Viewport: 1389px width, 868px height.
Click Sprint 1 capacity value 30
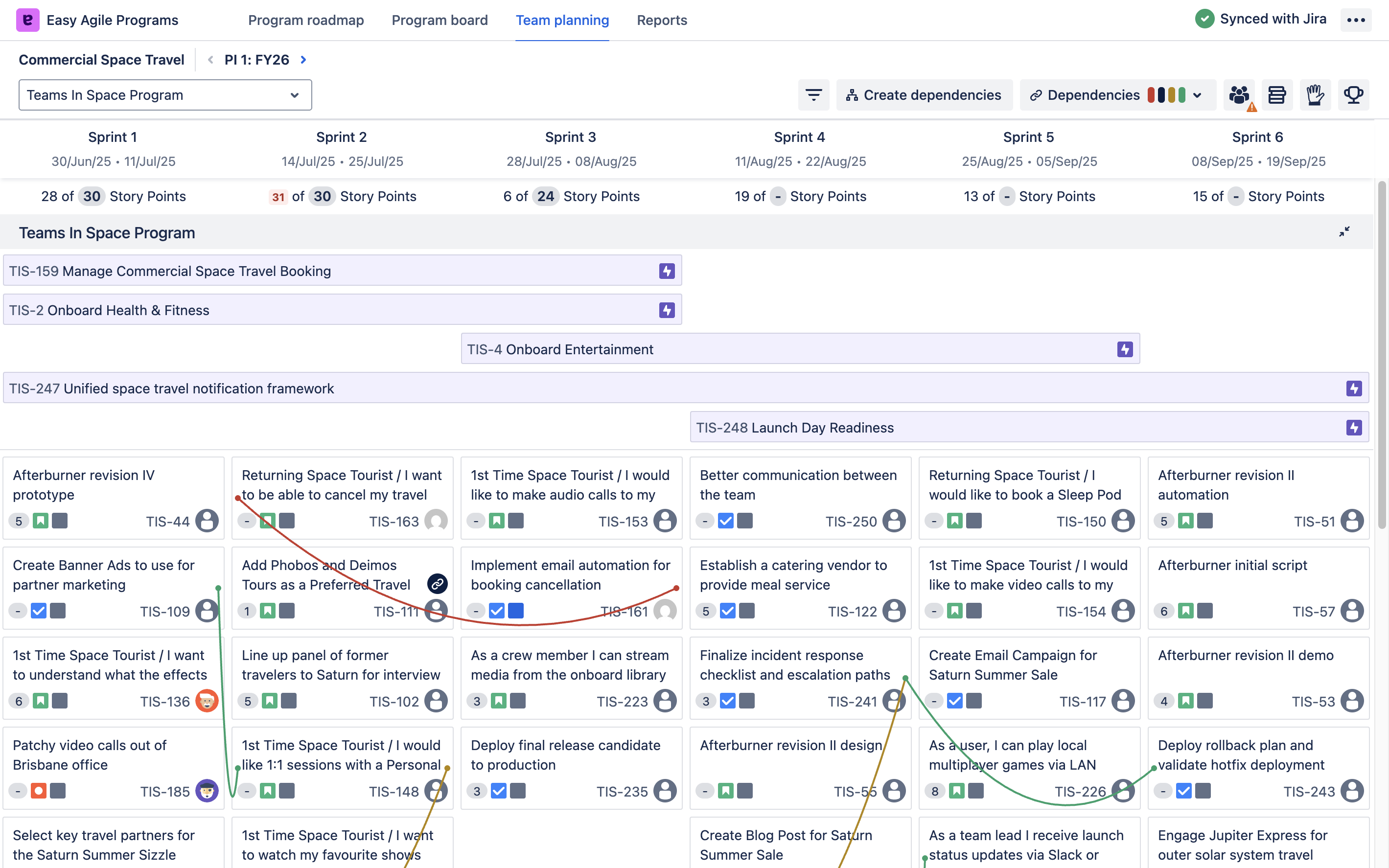[92, 196]
